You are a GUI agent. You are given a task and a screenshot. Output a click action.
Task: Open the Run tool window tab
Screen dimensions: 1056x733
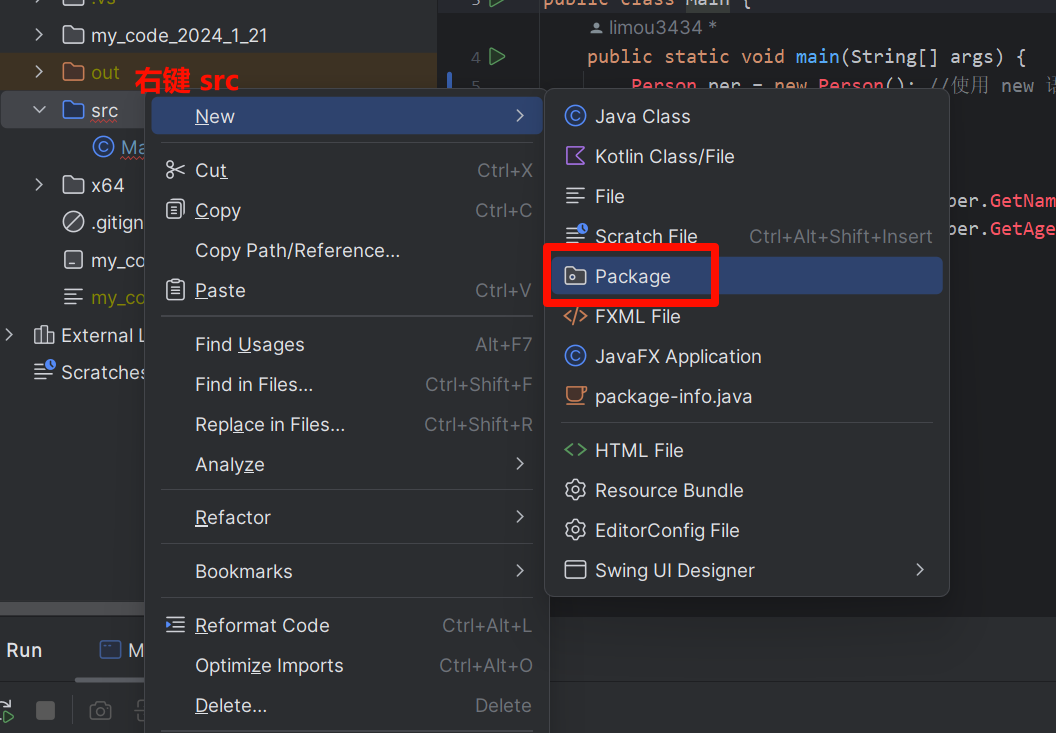pos(24,651)
